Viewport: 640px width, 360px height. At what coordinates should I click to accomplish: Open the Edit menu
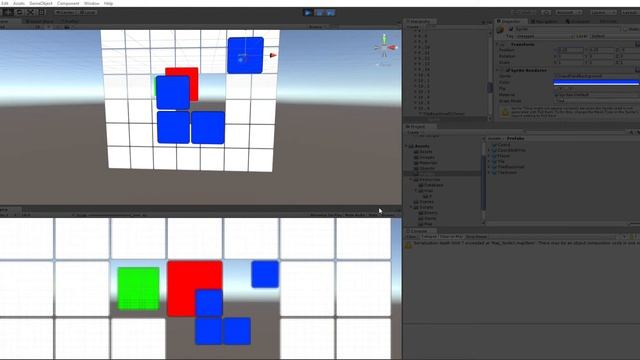point(4,3)
